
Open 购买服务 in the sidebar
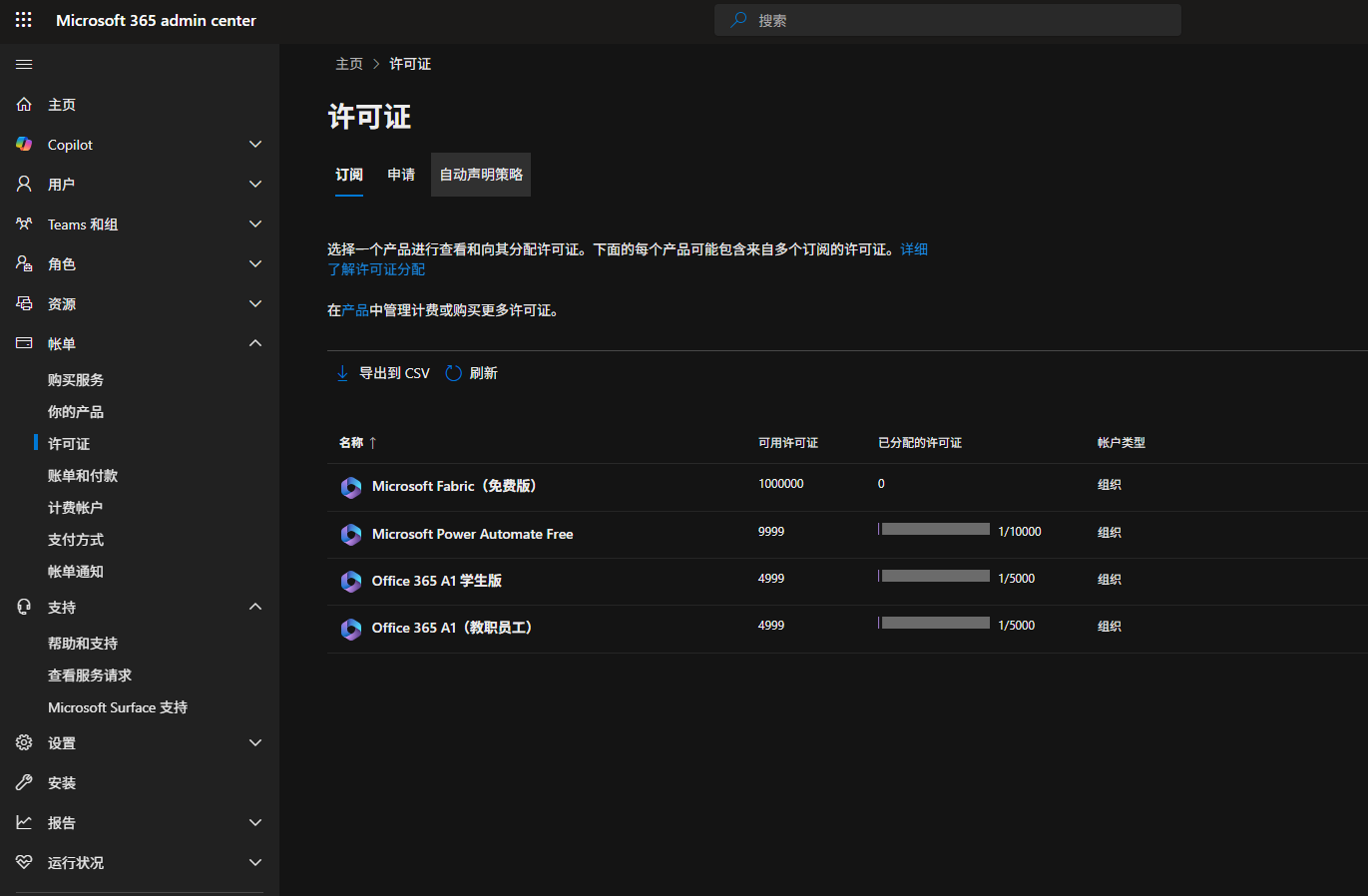(76, 380)
